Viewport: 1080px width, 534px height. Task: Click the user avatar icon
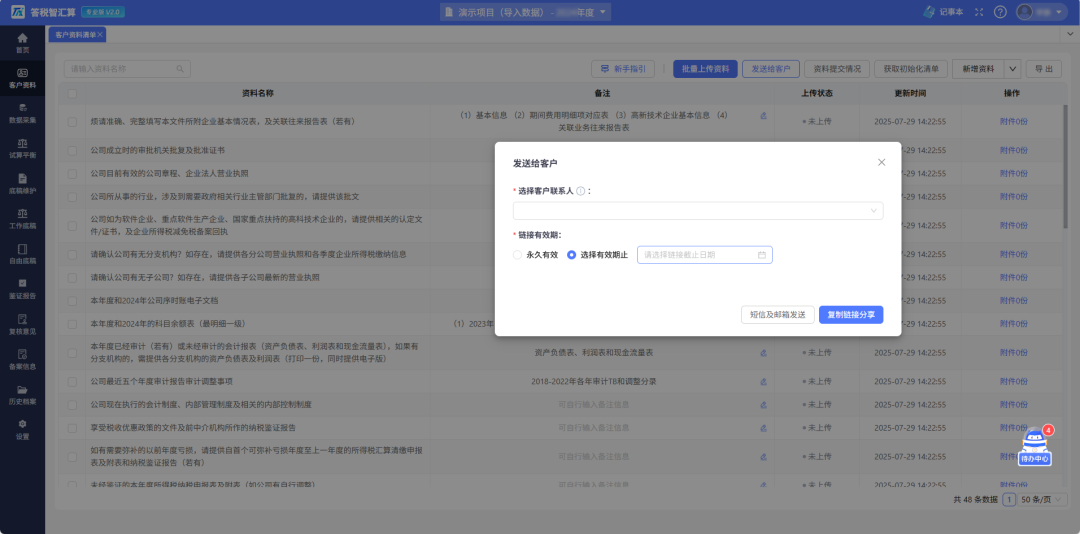point(1025,12)
